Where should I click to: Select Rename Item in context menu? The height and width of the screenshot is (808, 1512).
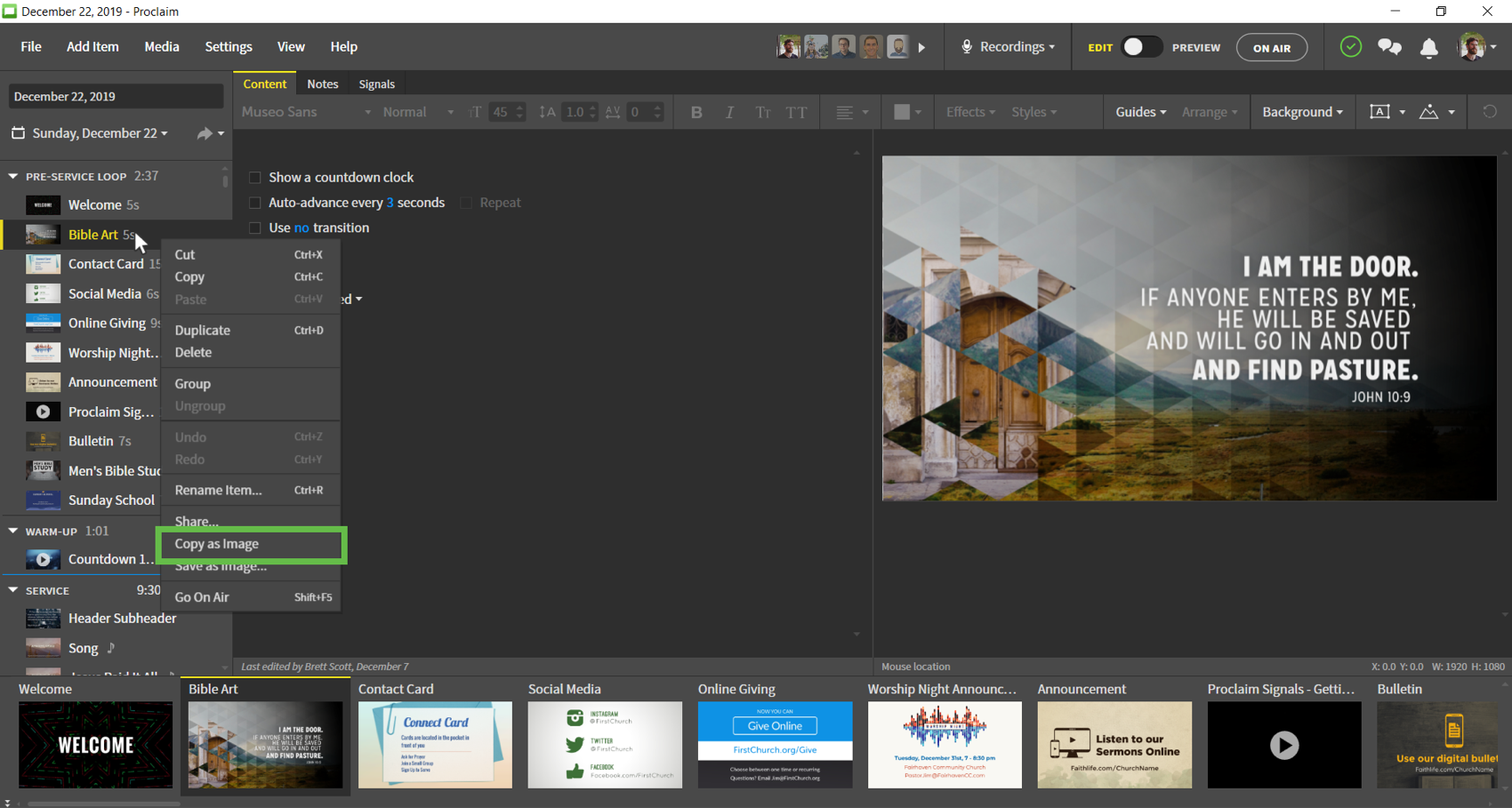pyautogui.click(x=250, y=490)
